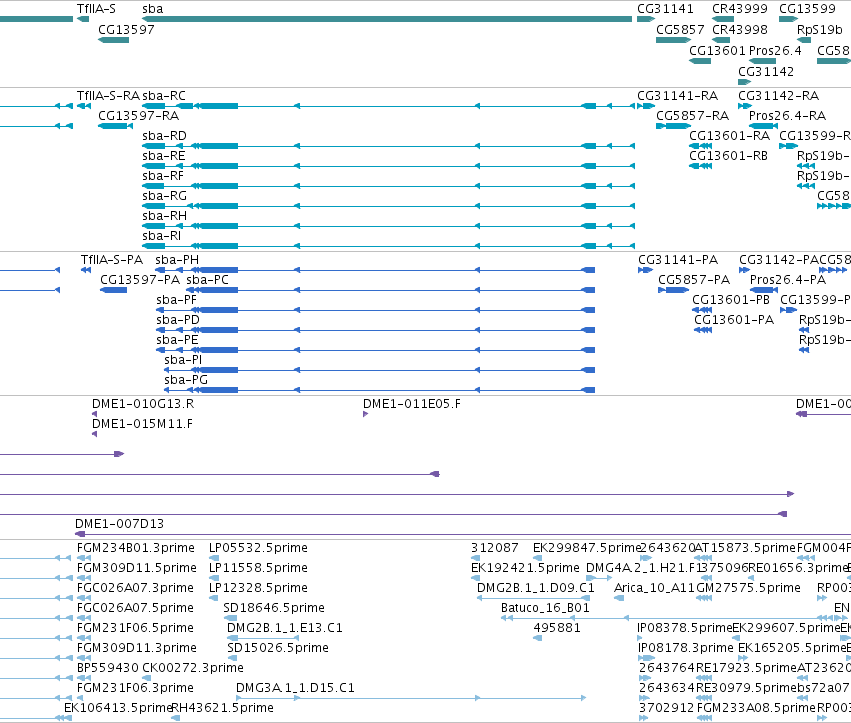Click transcript CG13597-RA label

point(138,116)
